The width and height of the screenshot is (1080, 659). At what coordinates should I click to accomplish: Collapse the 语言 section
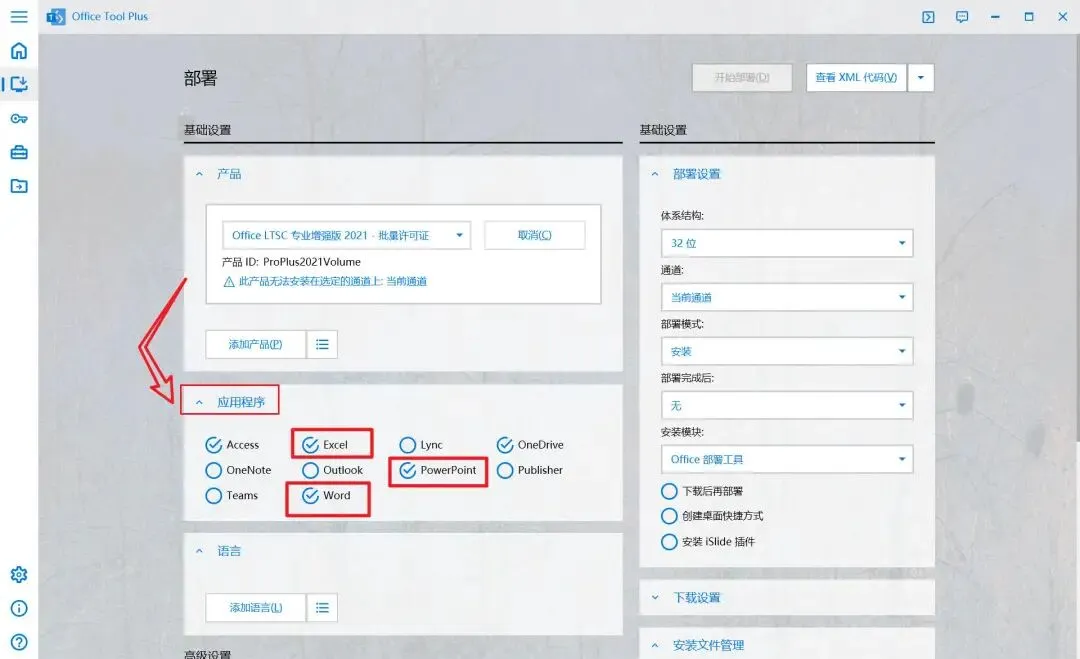(x=199, y=551)
